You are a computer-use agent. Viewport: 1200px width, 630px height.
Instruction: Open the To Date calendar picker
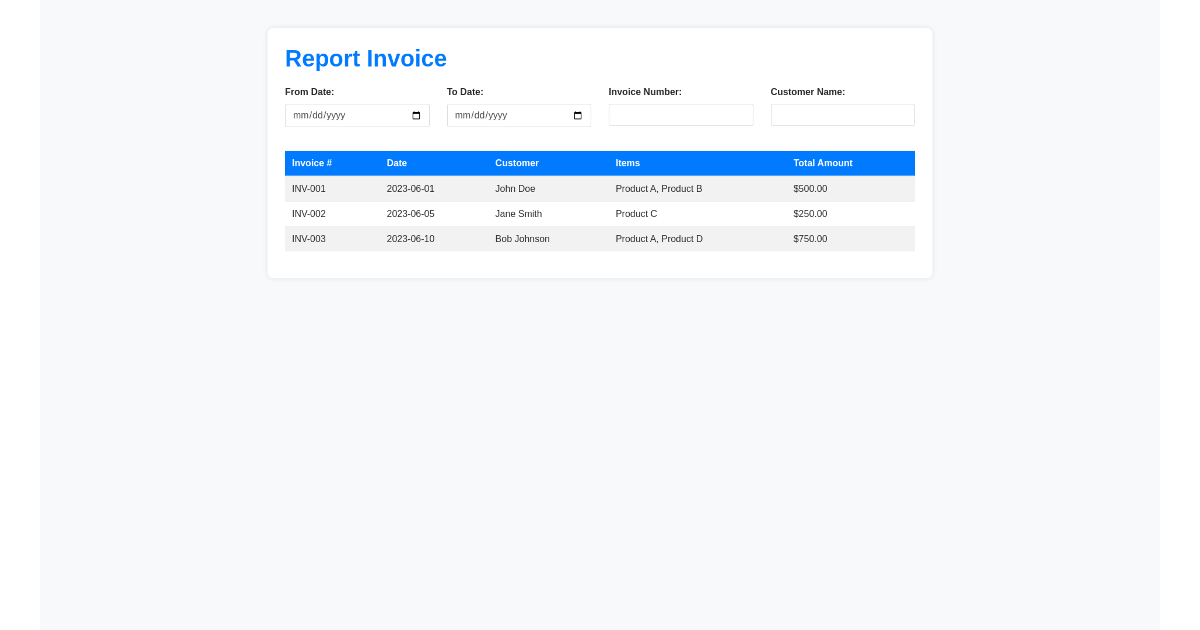click(x=577, y=115)
